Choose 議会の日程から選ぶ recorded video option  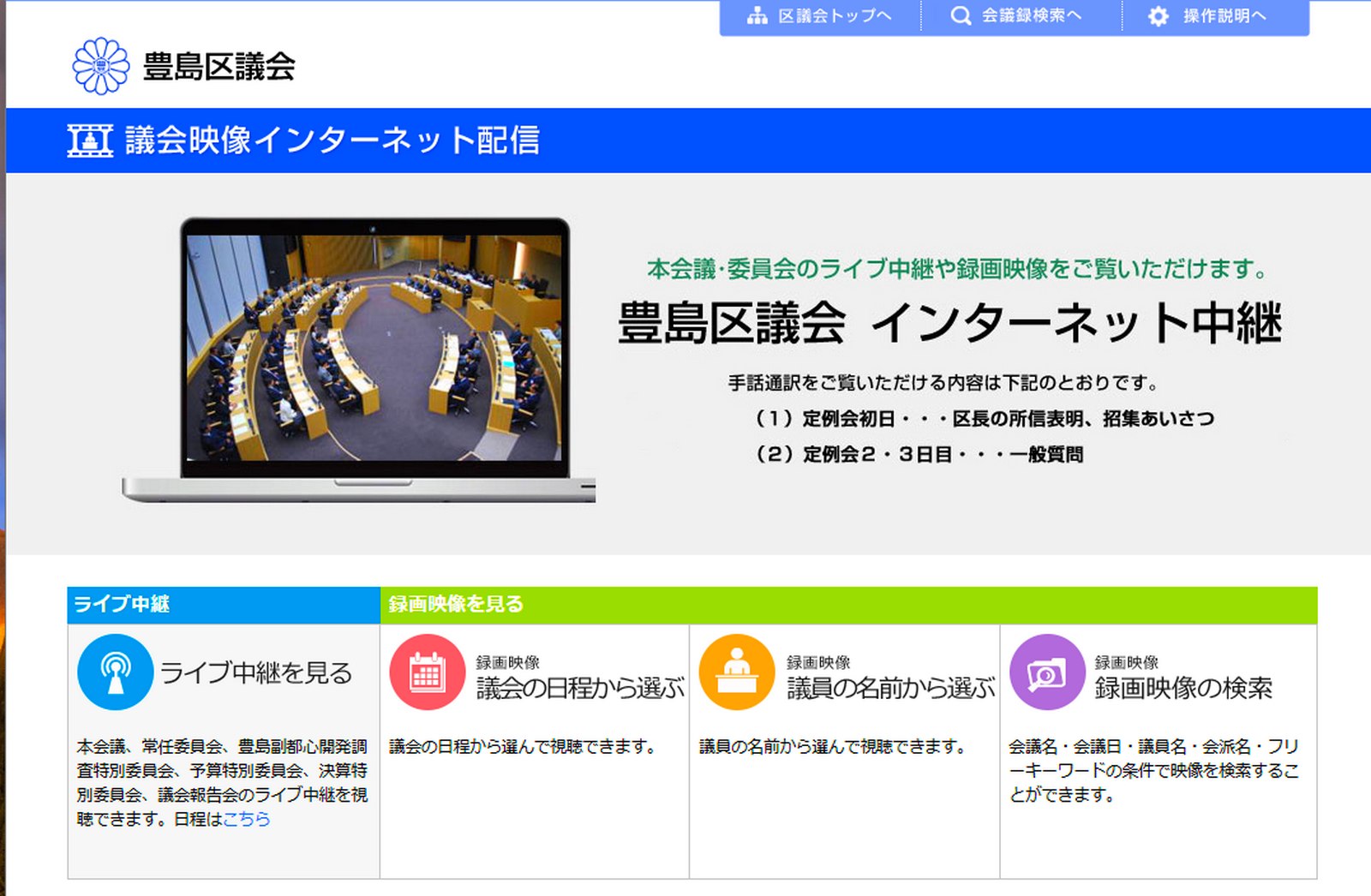pos(580,688)
